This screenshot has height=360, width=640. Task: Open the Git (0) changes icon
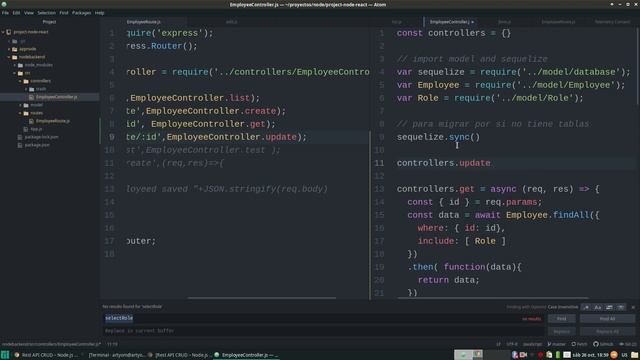click(x=628, y=344)
